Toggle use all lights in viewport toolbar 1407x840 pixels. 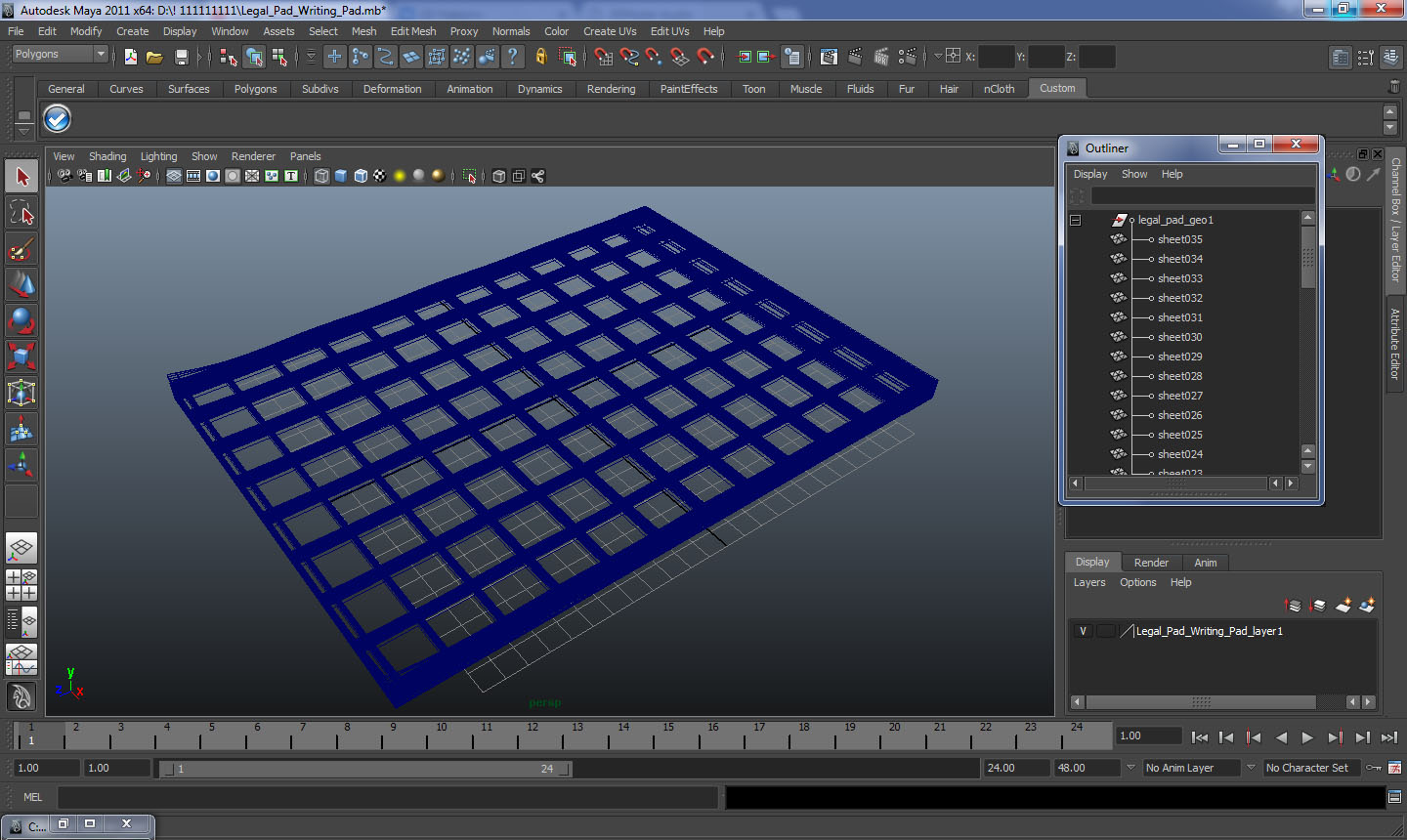coord(400,176)
